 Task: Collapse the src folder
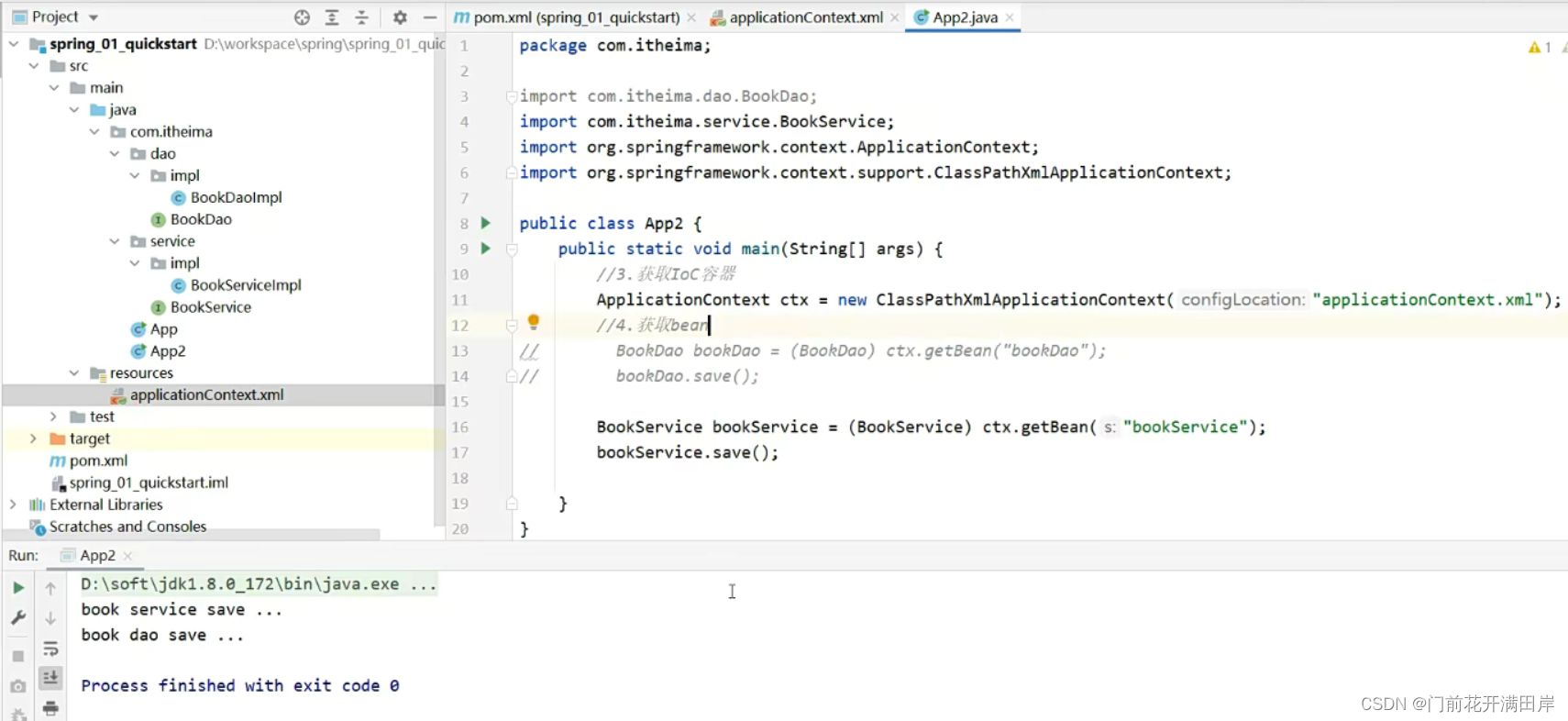(34, 65)
